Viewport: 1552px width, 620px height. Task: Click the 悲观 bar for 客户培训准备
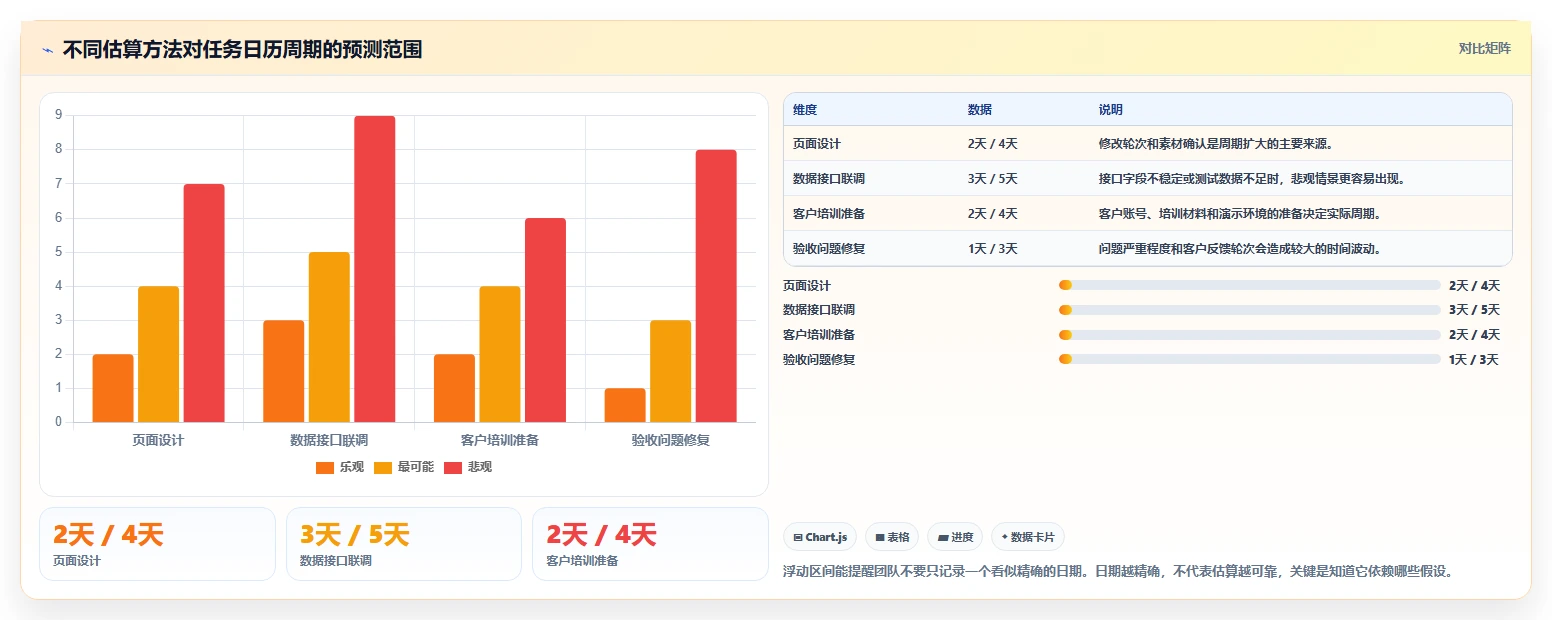point(545,320)
